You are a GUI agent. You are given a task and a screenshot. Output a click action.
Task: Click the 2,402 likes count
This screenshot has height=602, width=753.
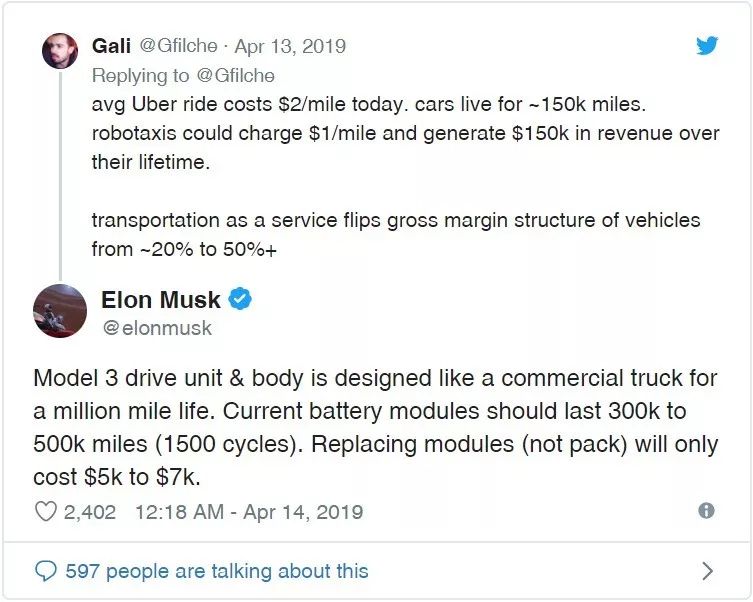pos(90,512)
